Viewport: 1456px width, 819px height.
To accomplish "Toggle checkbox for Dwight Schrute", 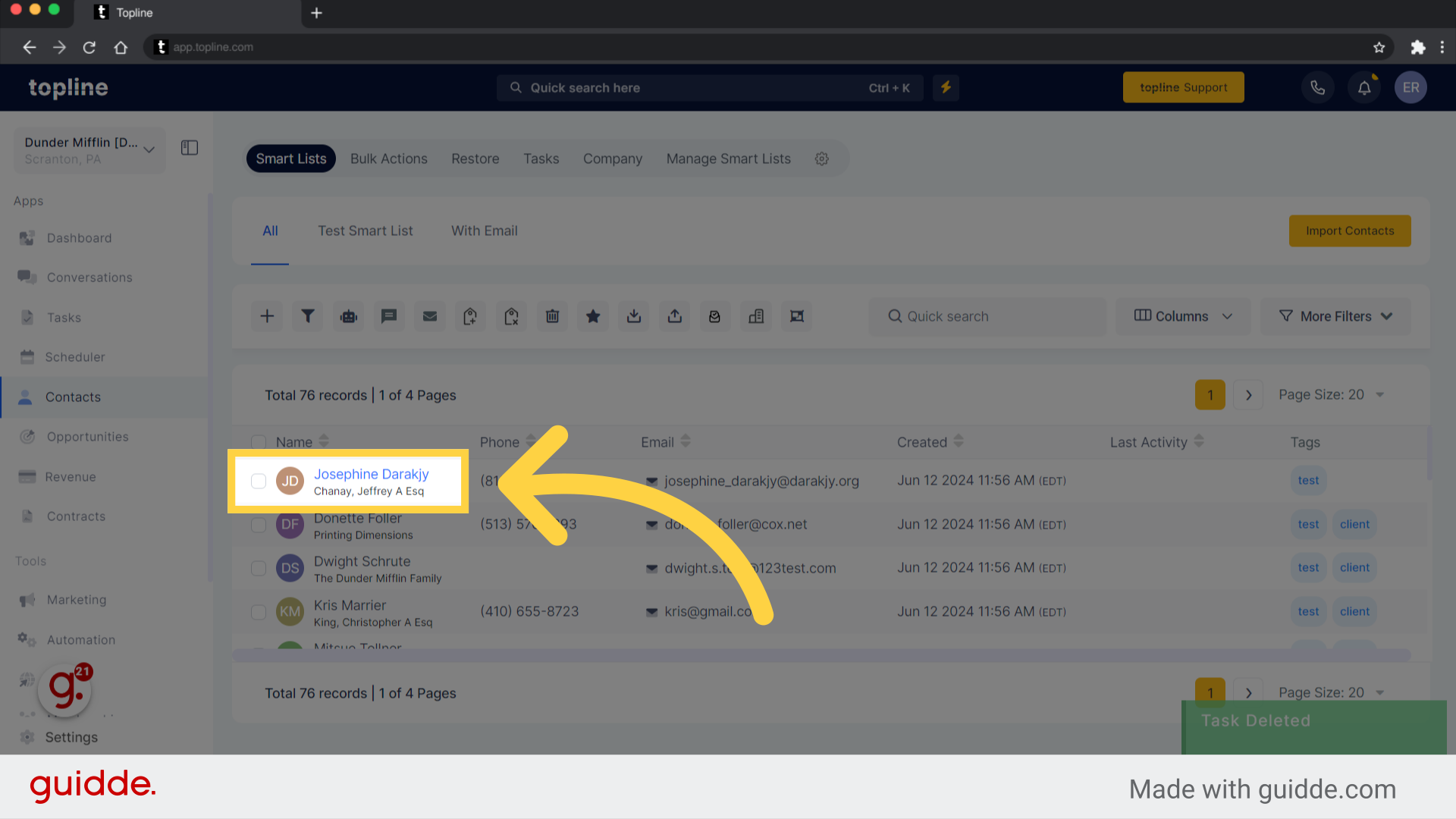I will pos(258,568).
